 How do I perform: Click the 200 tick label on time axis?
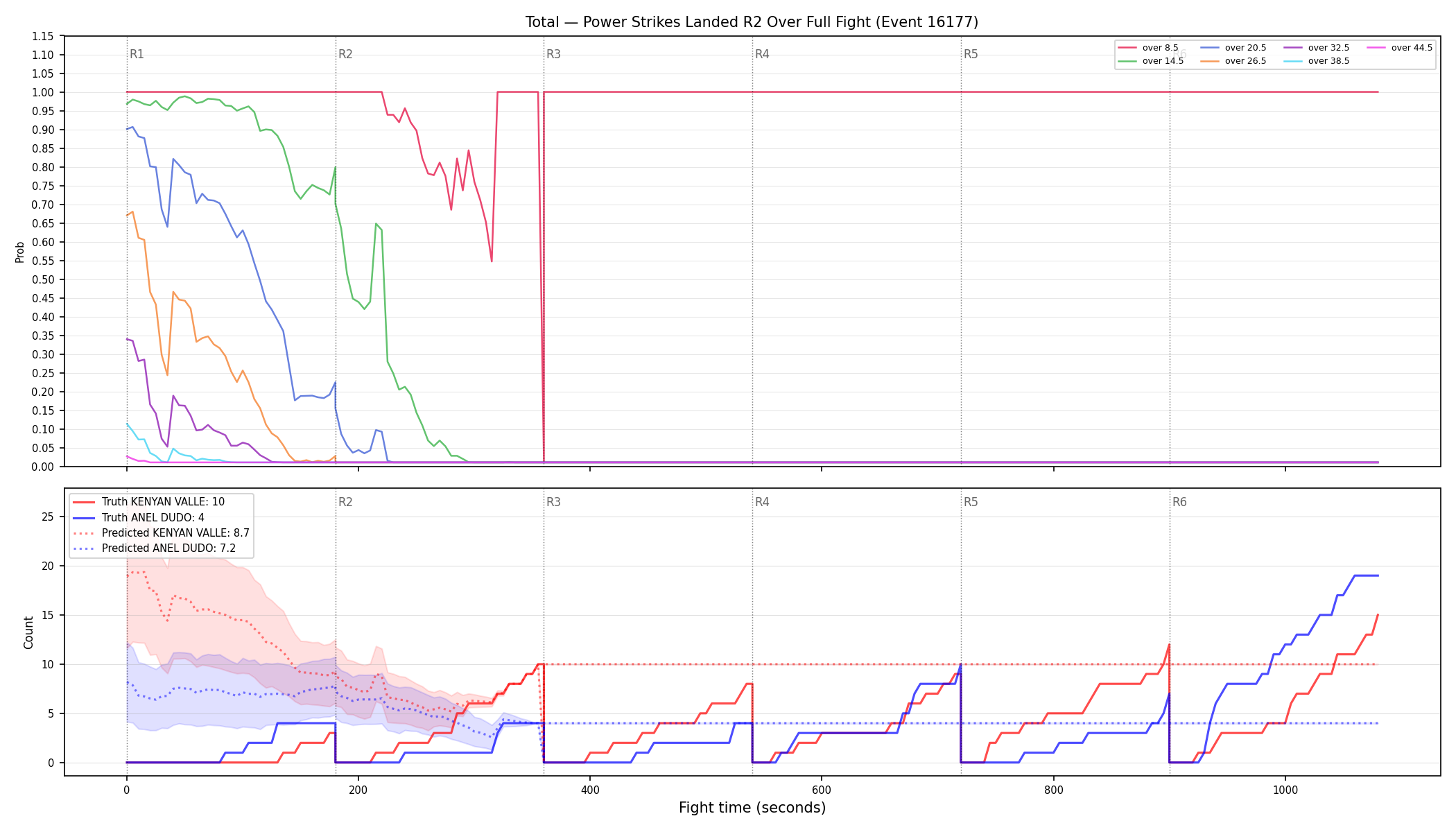358,790
